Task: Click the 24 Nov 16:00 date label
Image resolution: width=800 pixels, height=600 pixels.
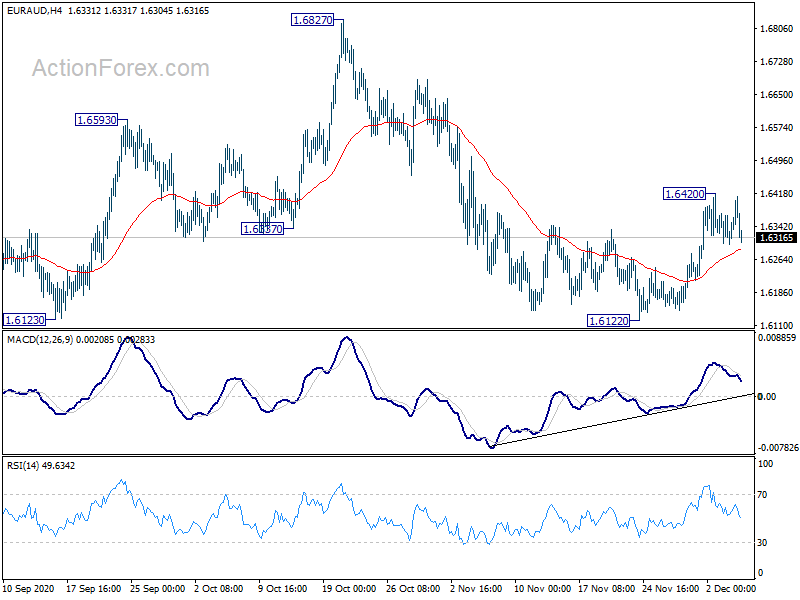Action: pyautogui.click(x=670, y=589)
